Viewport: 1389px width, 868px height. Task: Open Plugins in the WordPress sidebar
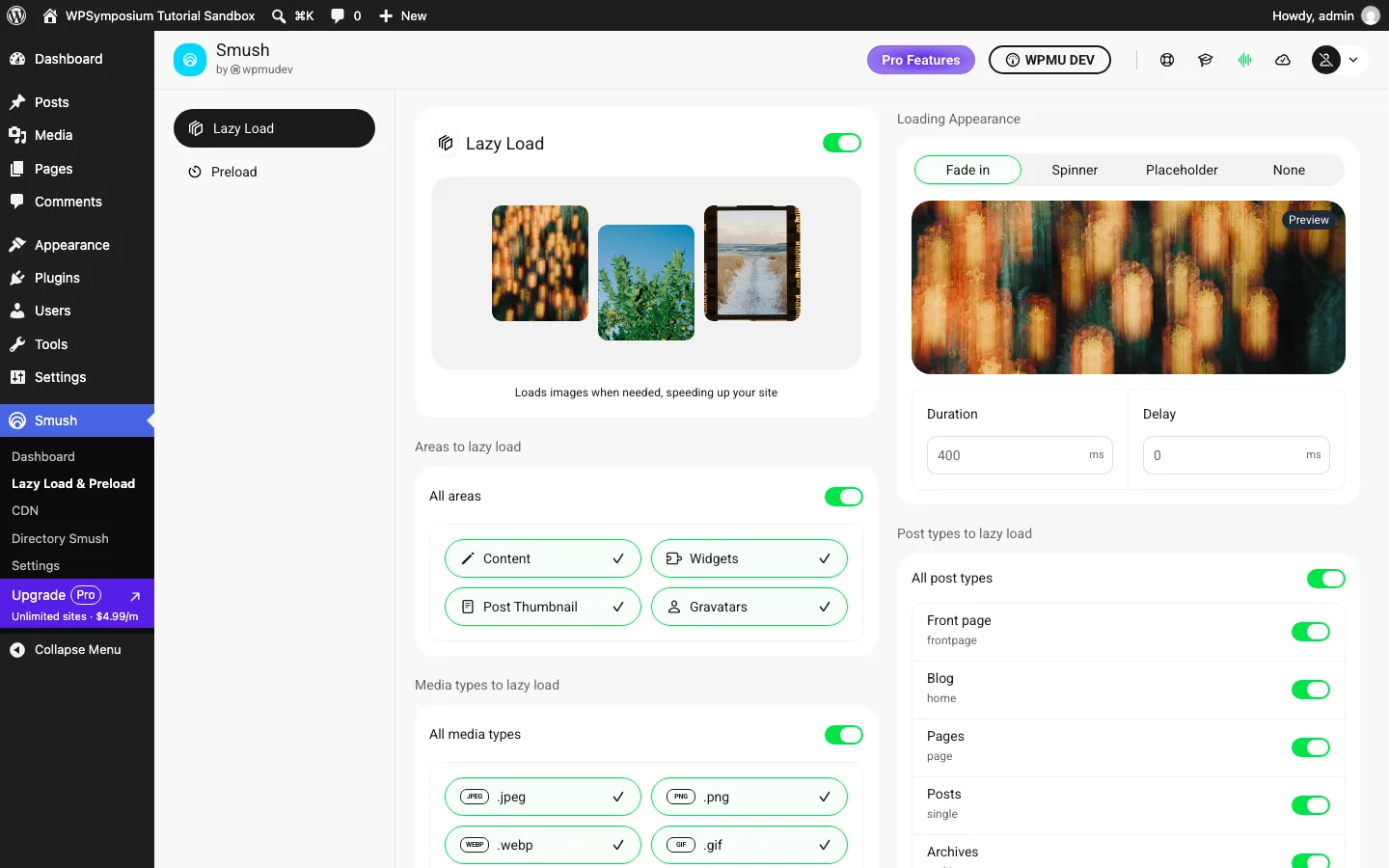coord(77,278)
